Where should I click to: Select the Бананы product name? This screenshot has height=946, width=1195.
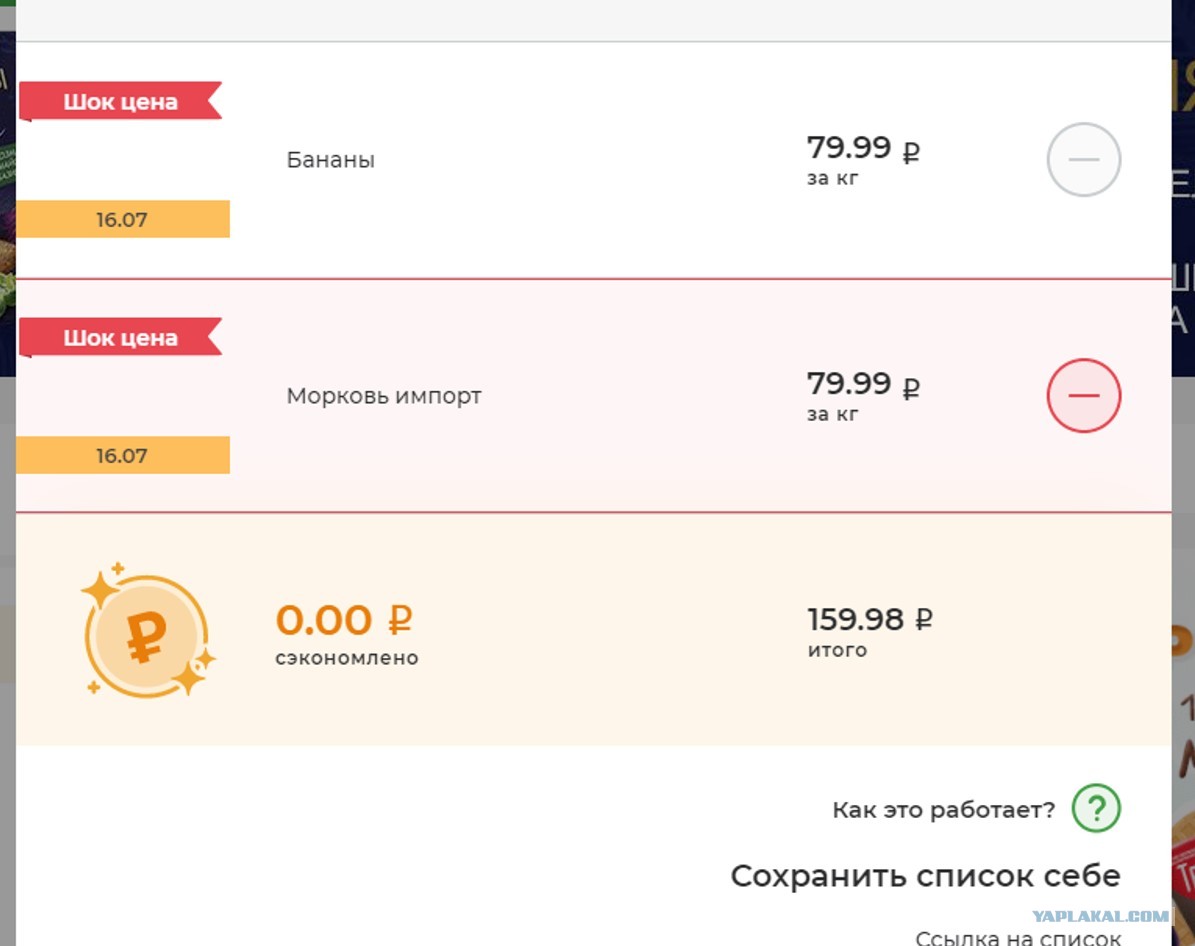[x=331, y=160]
